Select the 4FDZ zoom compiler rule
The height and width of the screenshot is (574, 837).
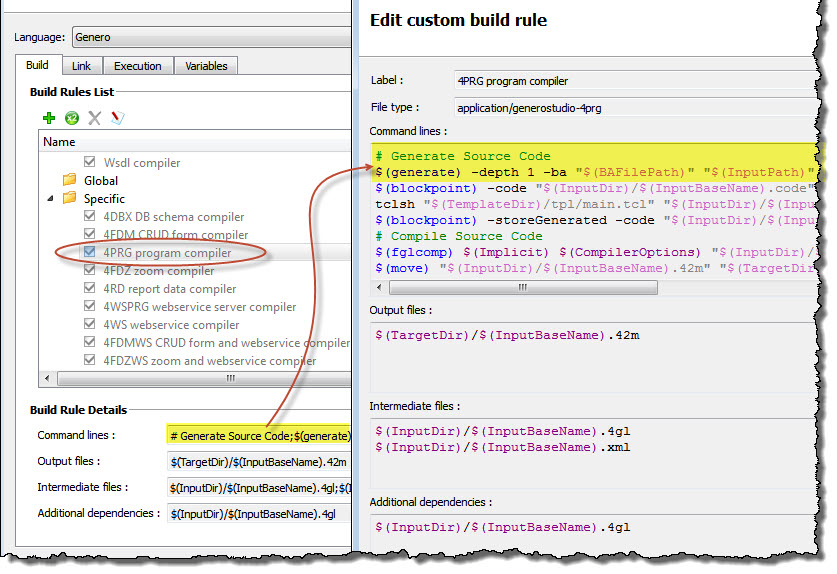[158, 271]
